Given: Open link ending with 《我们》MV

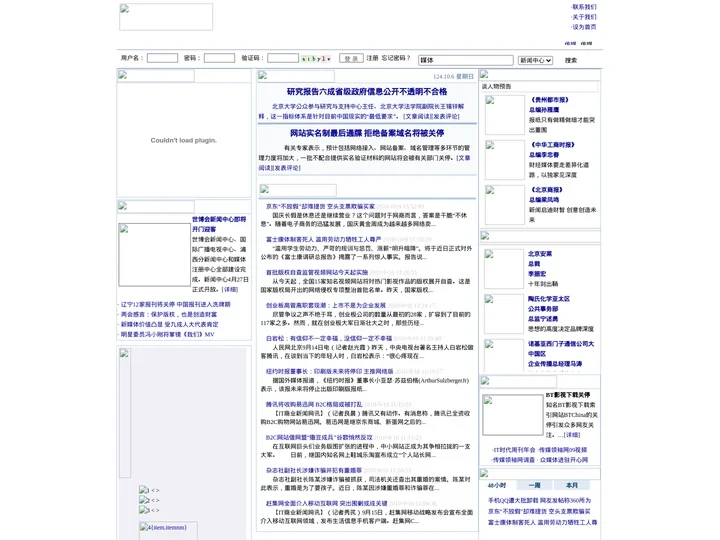Looking at the screenshot, I should [167, 335].
